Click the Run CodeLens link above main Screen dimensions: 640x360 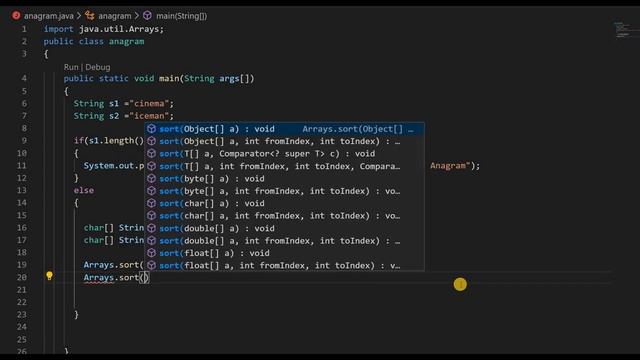(x=71, y=67)
